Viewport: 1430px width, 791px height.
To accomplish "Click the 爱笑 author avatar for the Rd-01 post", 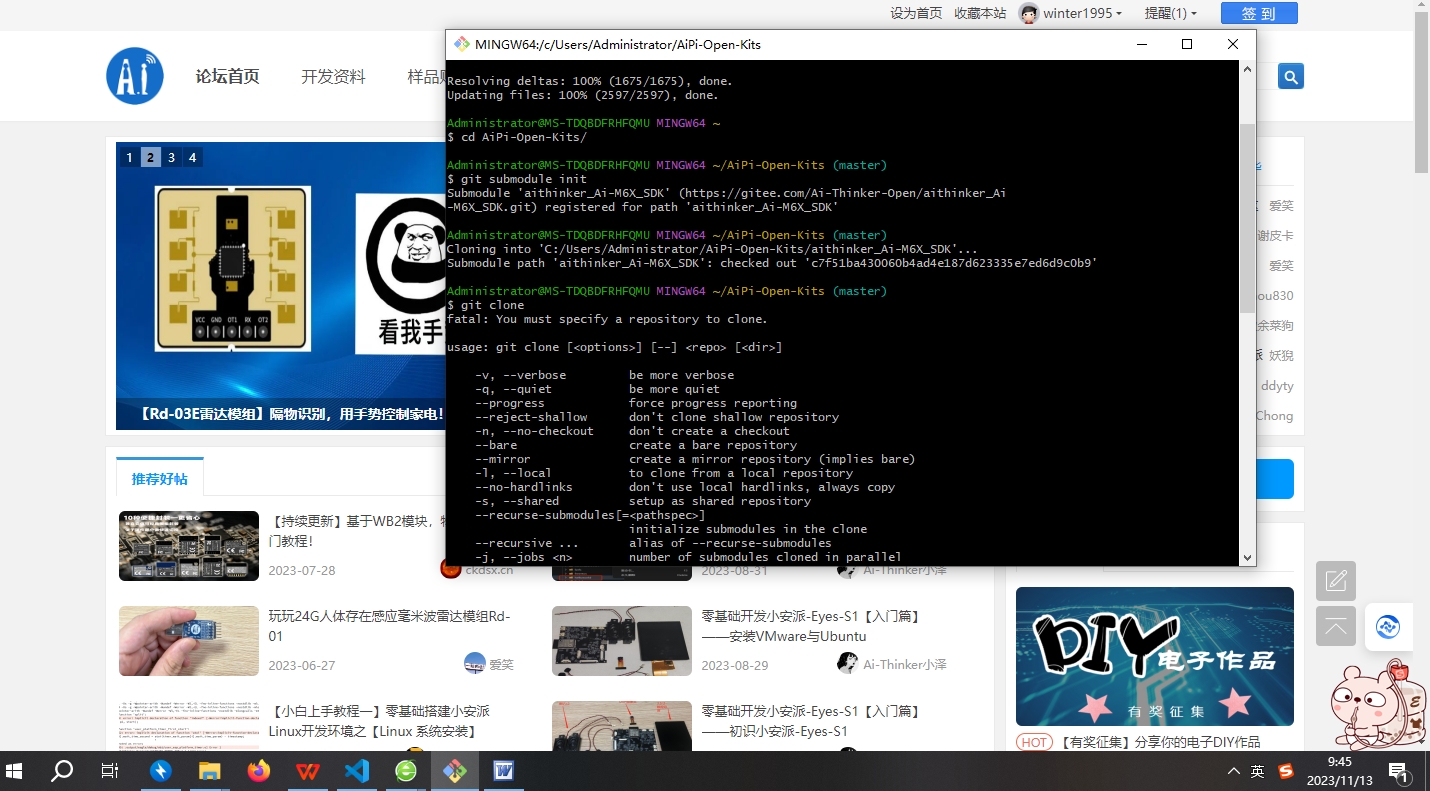I will click(475, 663).
